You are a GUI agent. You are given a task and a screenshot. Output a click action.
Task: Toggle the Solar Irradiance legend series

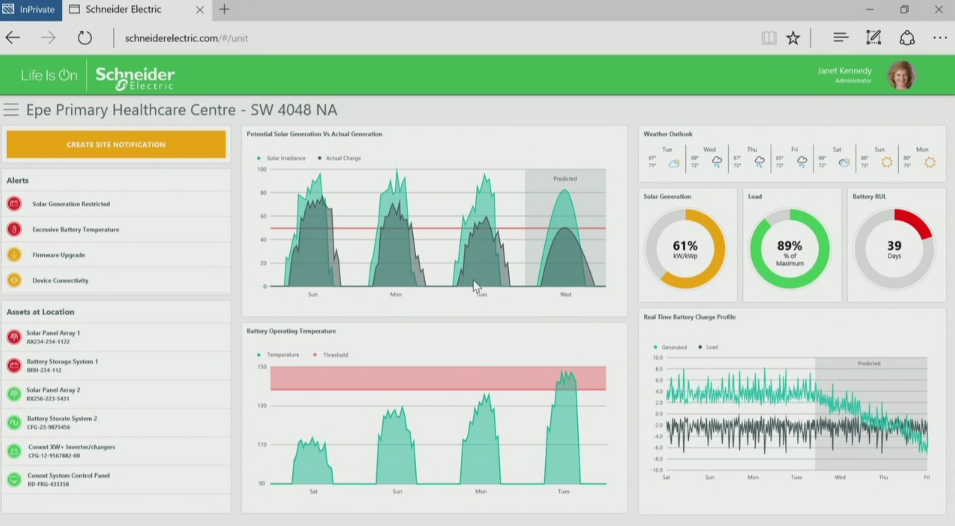point(285,158)
